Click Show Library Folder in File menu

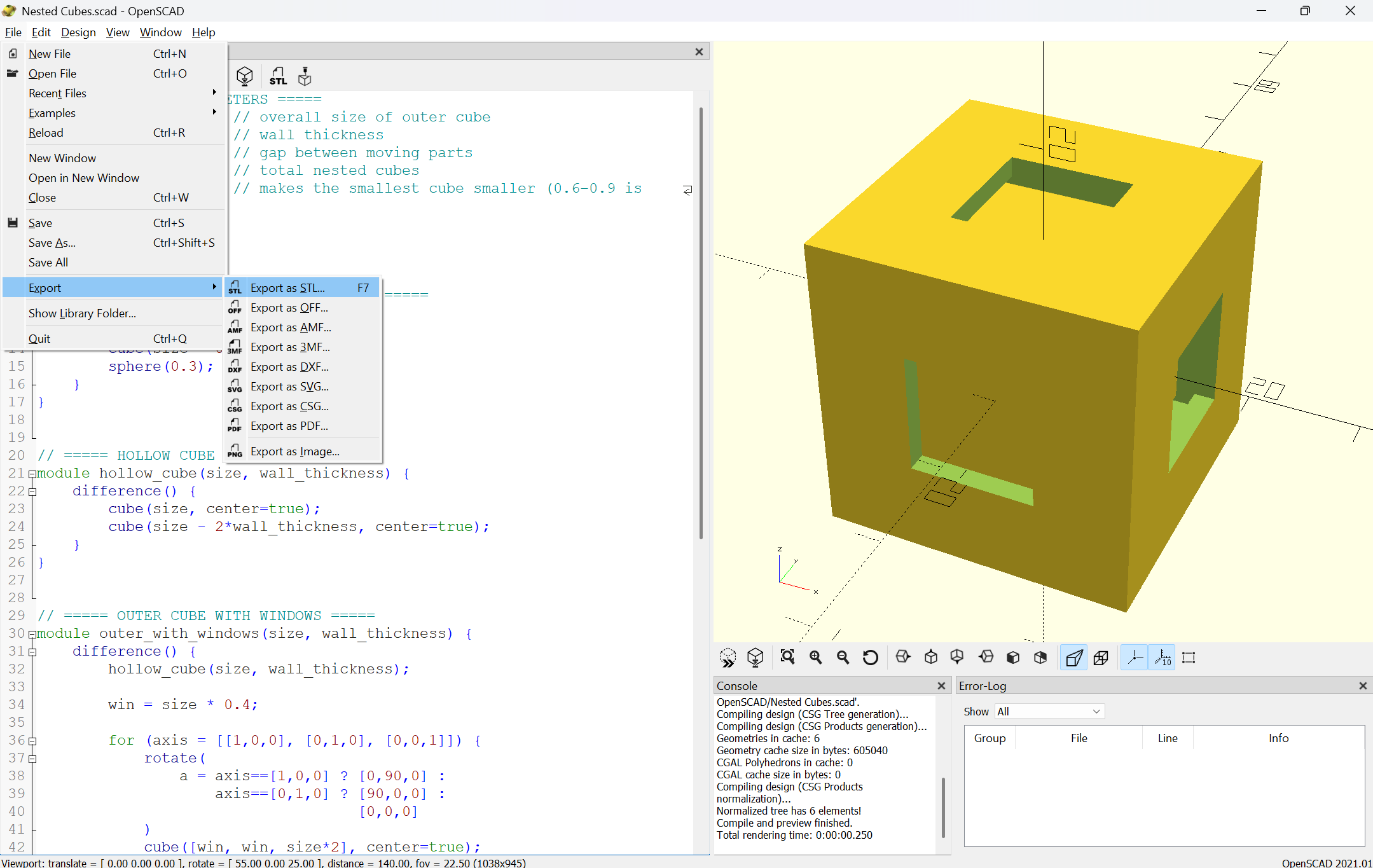point(81,313)
